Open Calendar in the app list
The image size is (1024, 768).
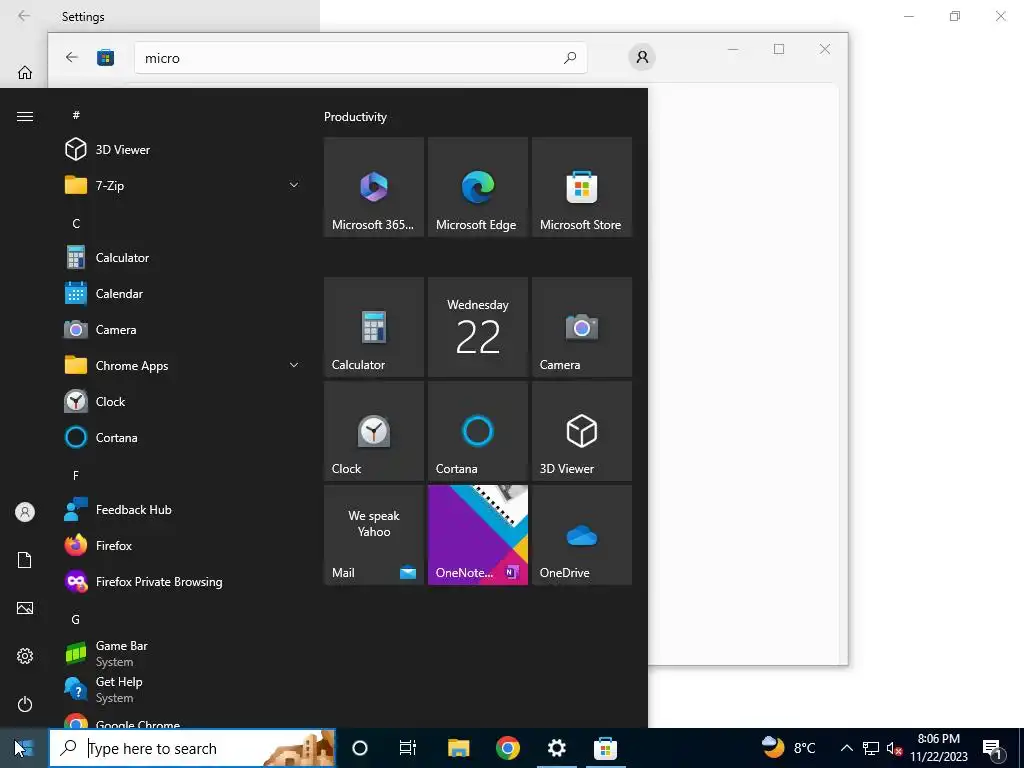pyautogui.click(x=182, y=293)
